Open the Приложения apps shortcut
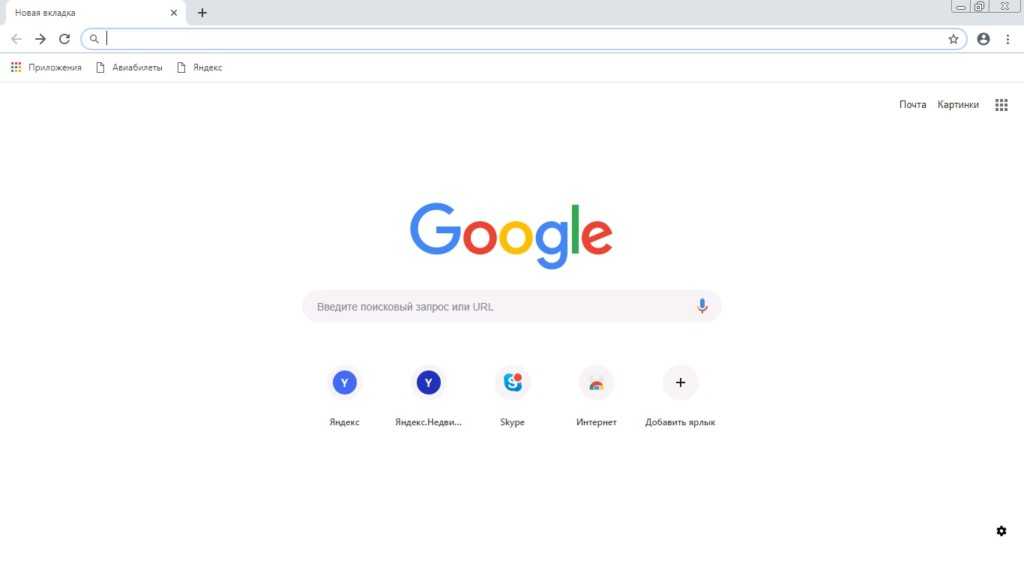The image size is (1024, 576). coord(46,67)
